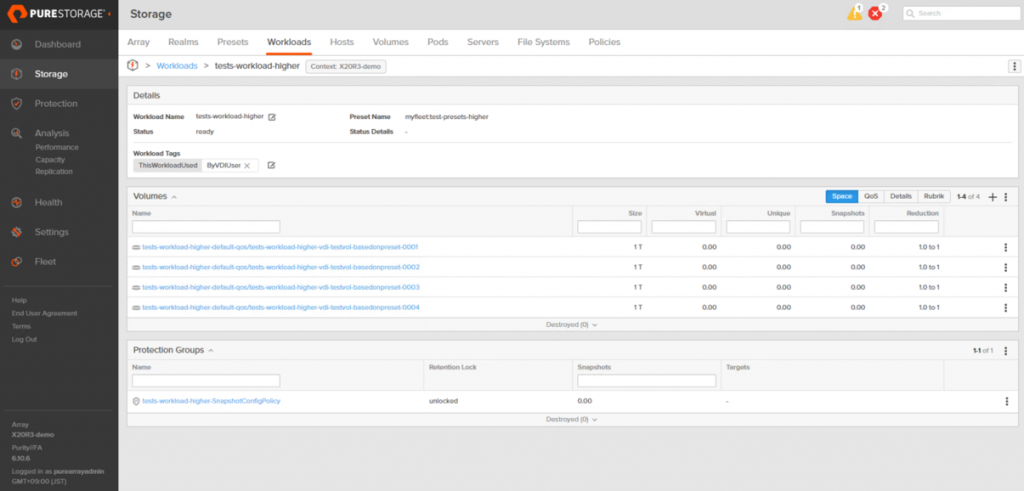Switch volumes view to Rubrik
Screen dimensions: 1024x491
click(x=934, y=197)
